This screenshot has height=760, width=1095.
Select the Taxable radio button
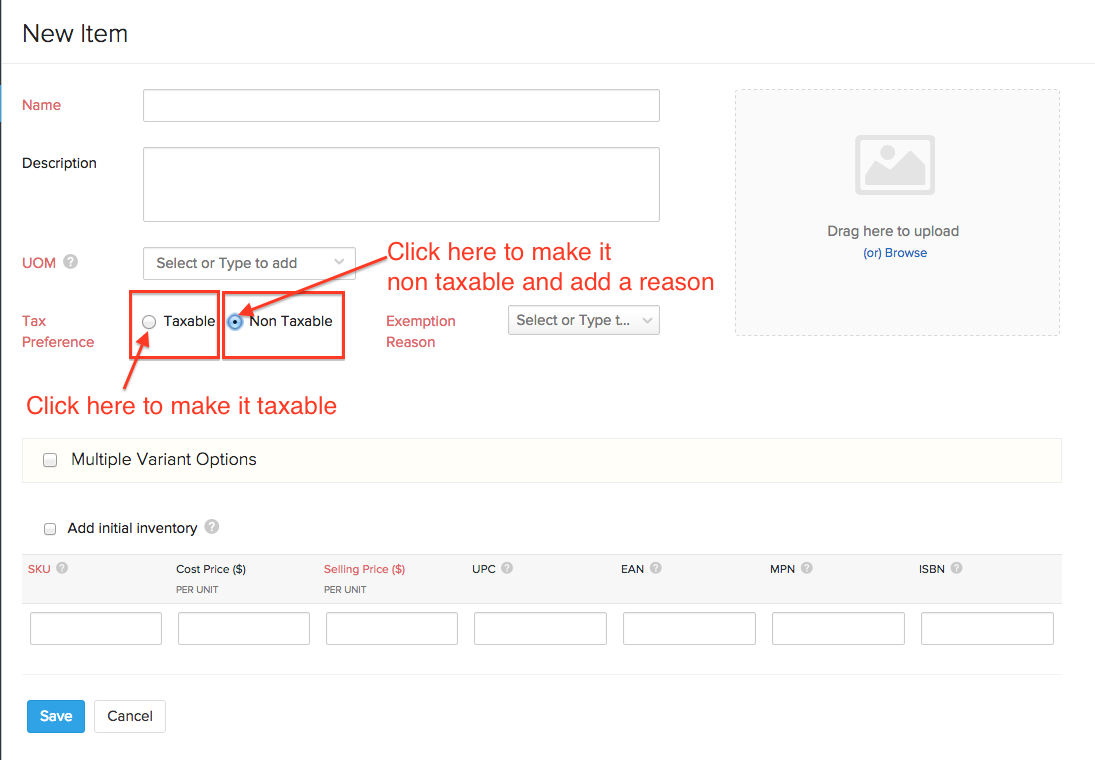point(149,322)
